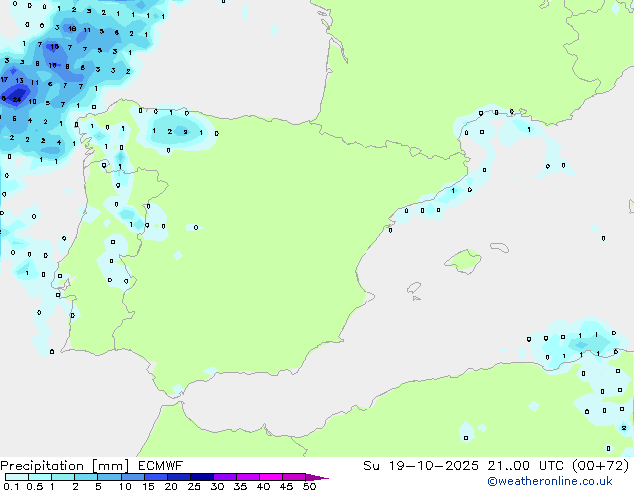This screenshot has height=490, width=634.
Task: Click the '21..00 UTC' time text
Action: [x=525, y=466]
